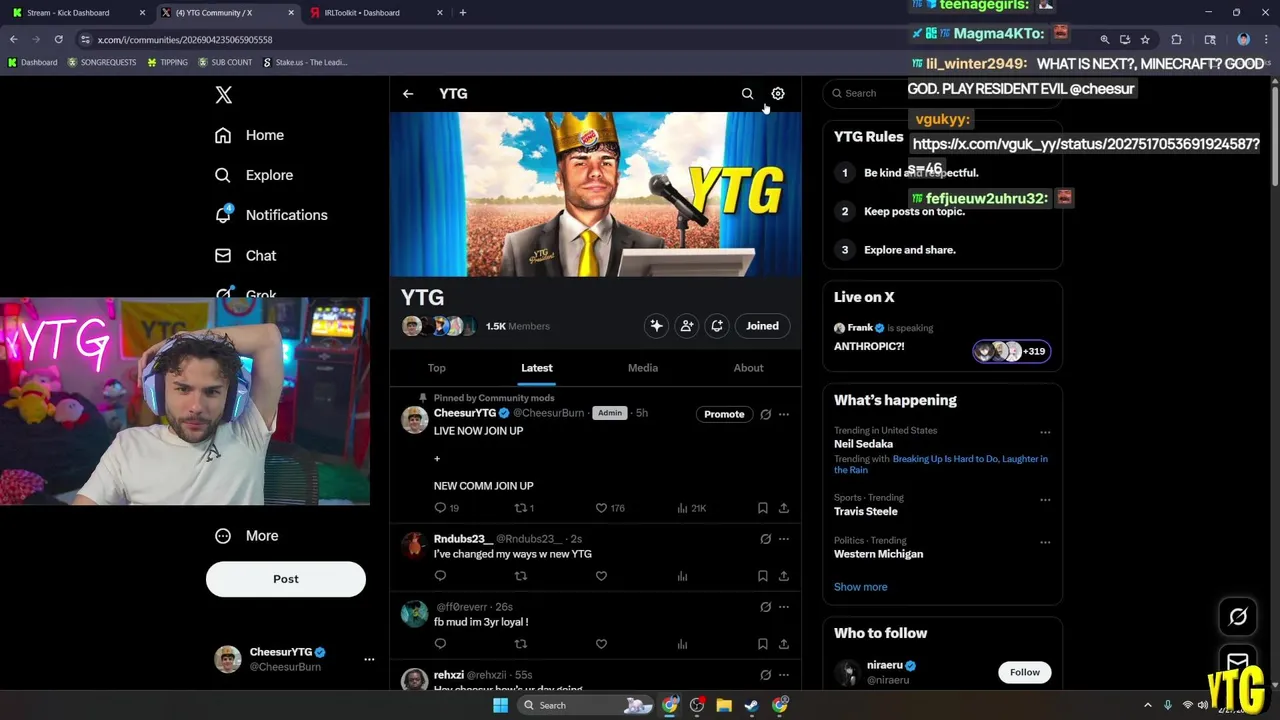
Task: Click the white Post button
Action: 286,579
